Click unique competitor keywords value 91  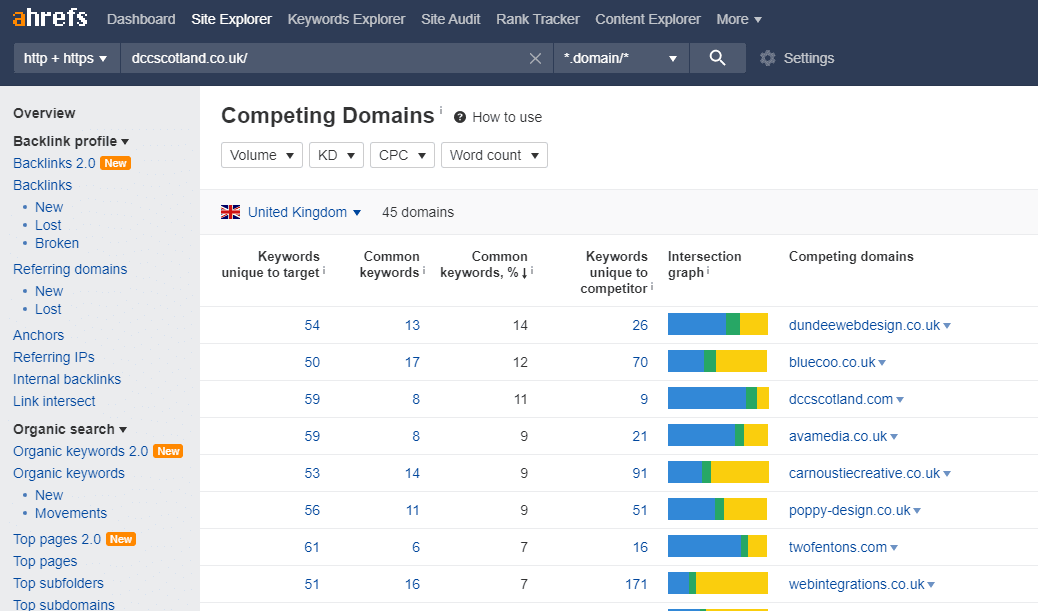coord(640,473)
